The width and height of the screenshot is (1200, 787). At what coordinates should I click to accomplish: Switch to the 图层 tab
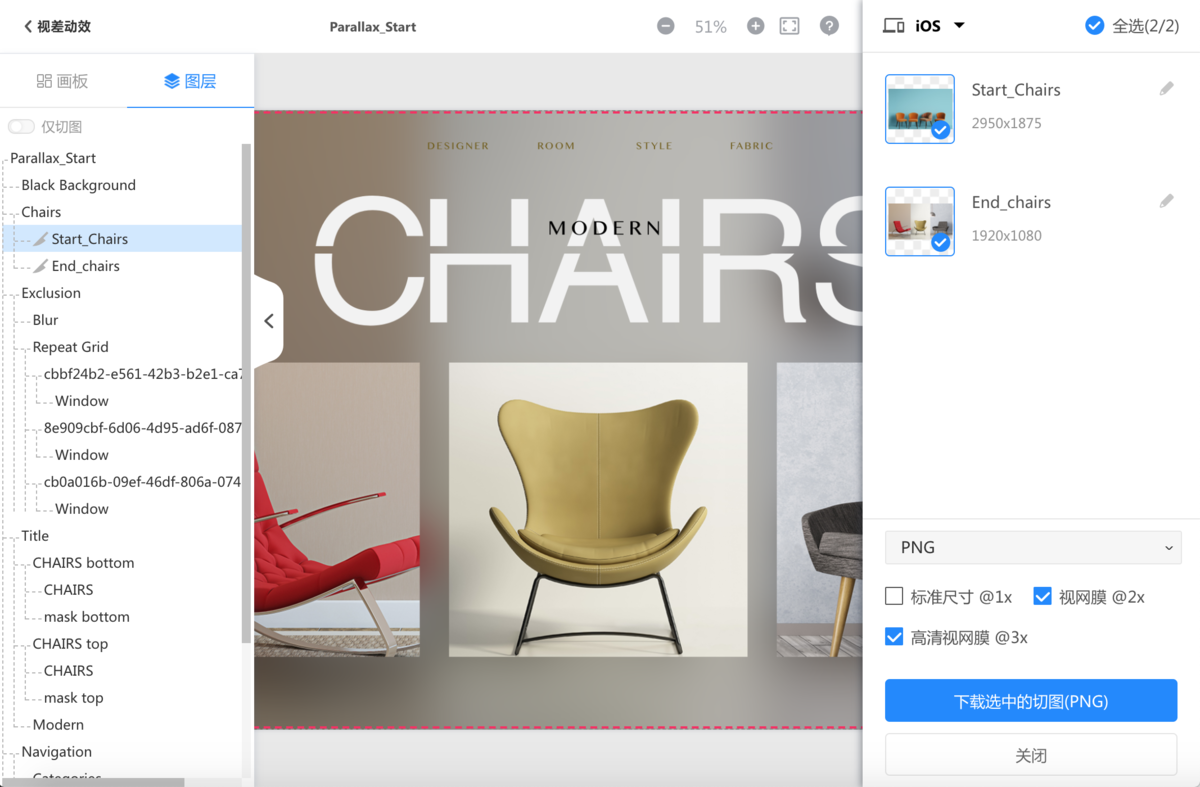click(190, 81)
